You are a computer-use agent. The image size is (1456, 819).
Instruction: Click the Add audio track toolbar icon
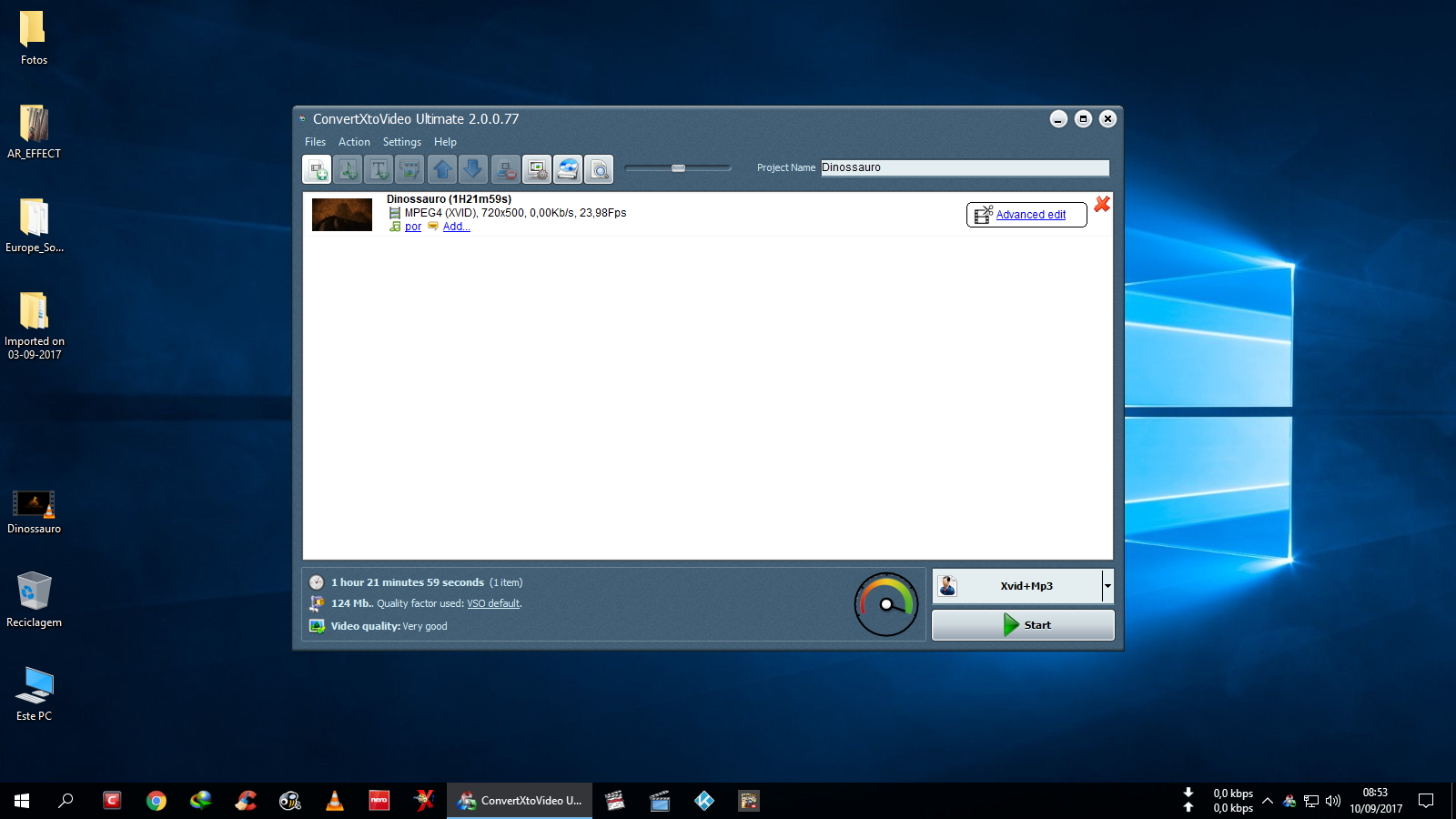click(x=348, y=169)
